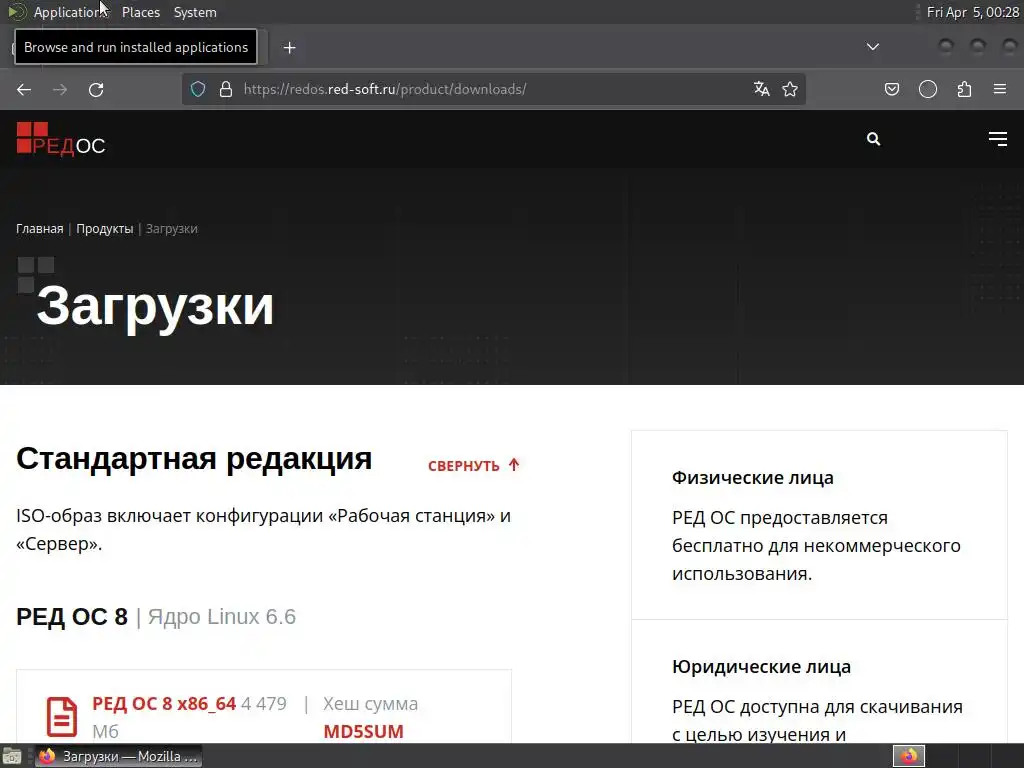
Task: Open the extensions puzzle icon
Action: pyautogui.click(x=965, y=89)
